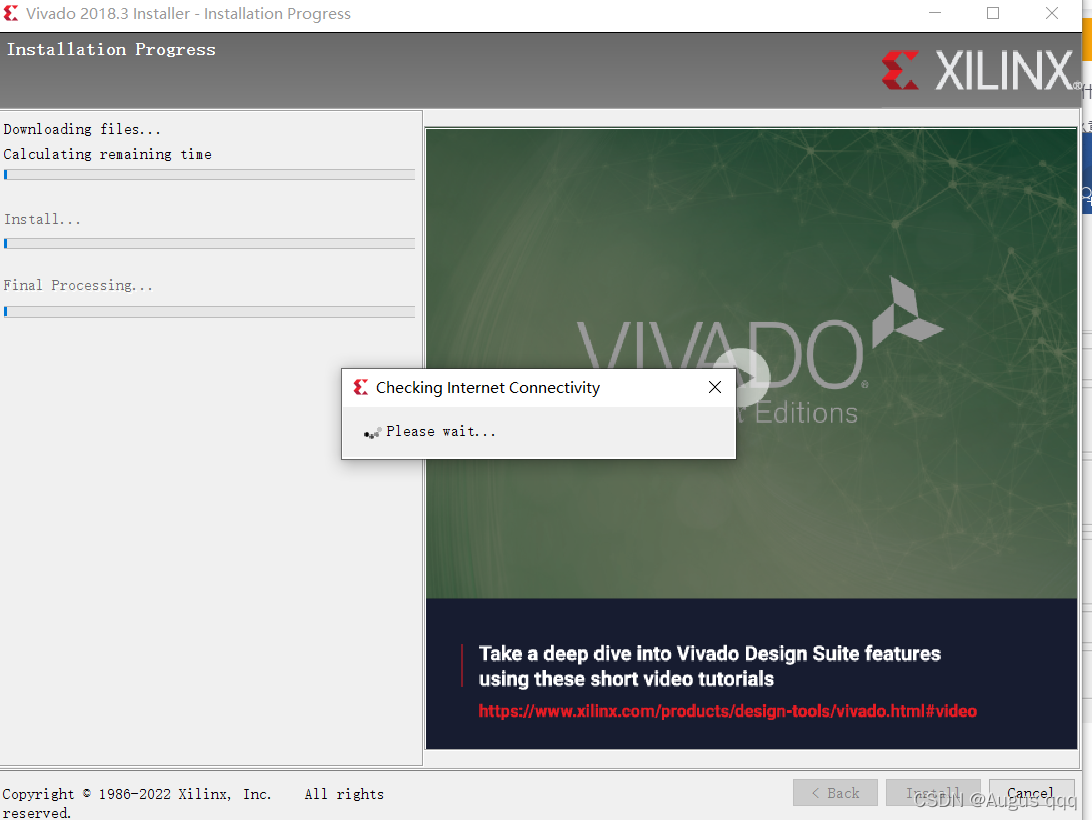Click the 'Install...' step label

[x=42, y=219]
